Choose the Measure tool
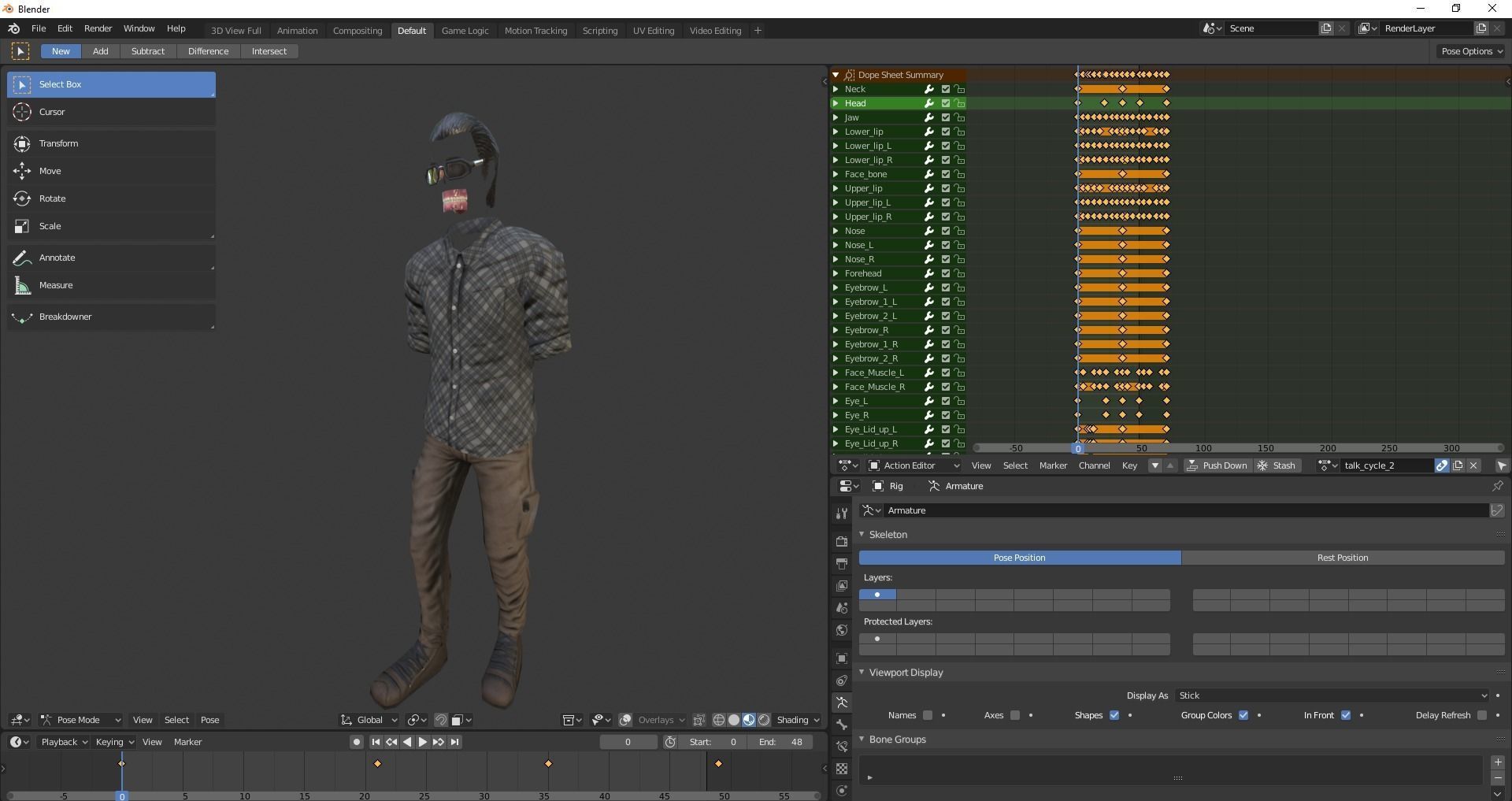This screenshot has width=1512, height=801. [x=111, y=285]
